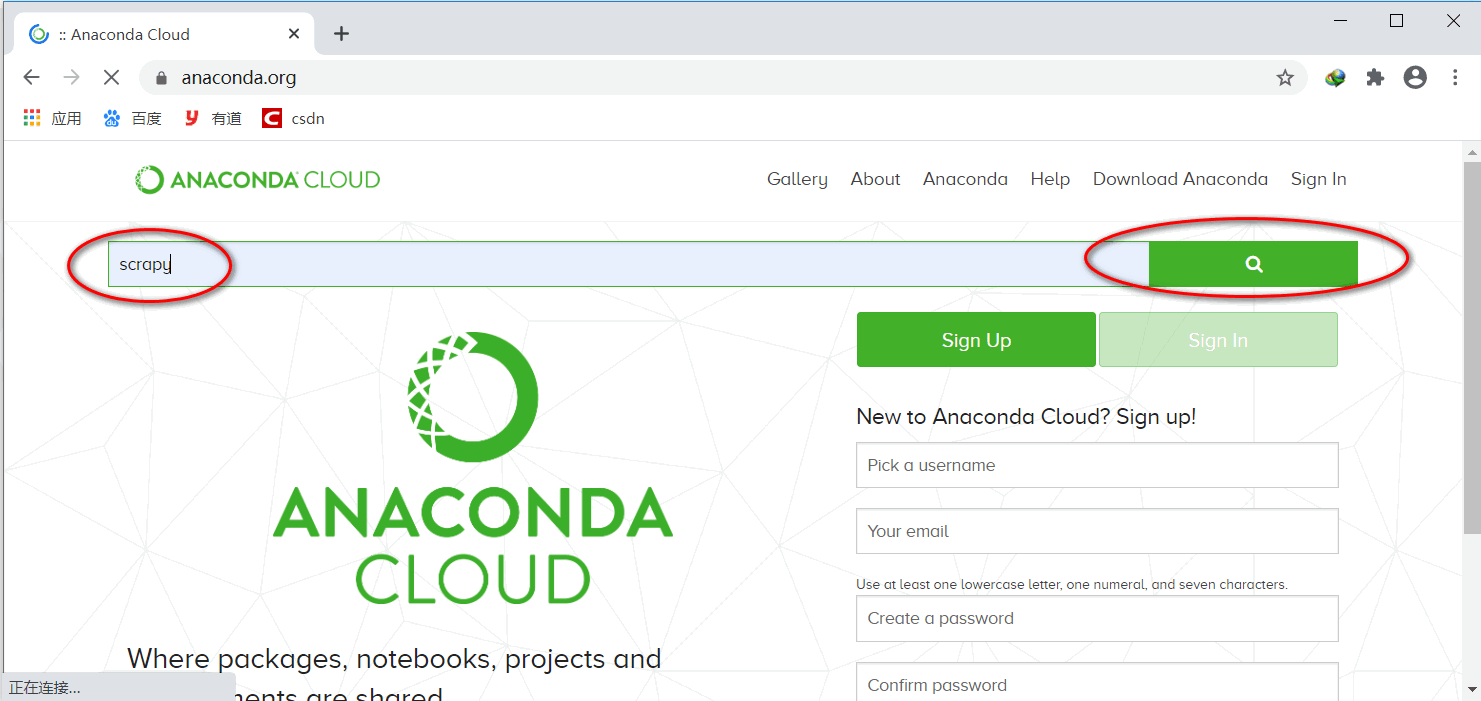Click the page scrollbar down arrow
The width and height of the screenshot is (1481, 701).
[x=1472, y=689]
